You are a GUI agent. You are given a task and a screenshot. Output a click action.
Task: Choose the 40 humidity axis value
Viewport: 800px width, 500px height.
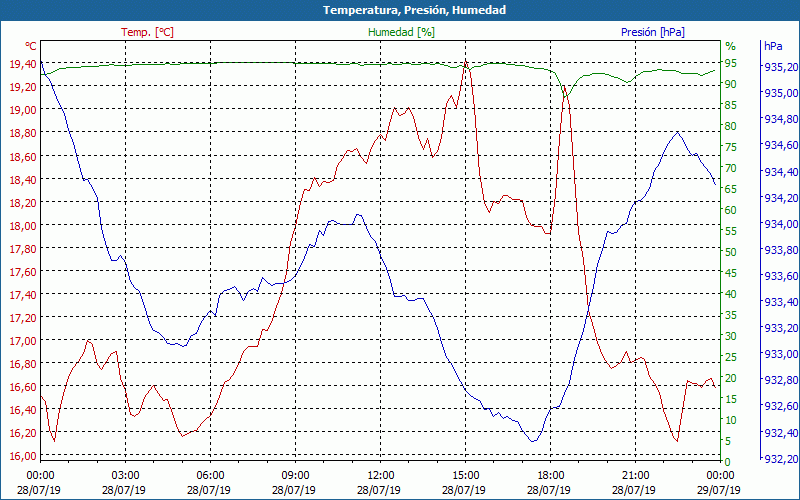(x=731, y=294)
